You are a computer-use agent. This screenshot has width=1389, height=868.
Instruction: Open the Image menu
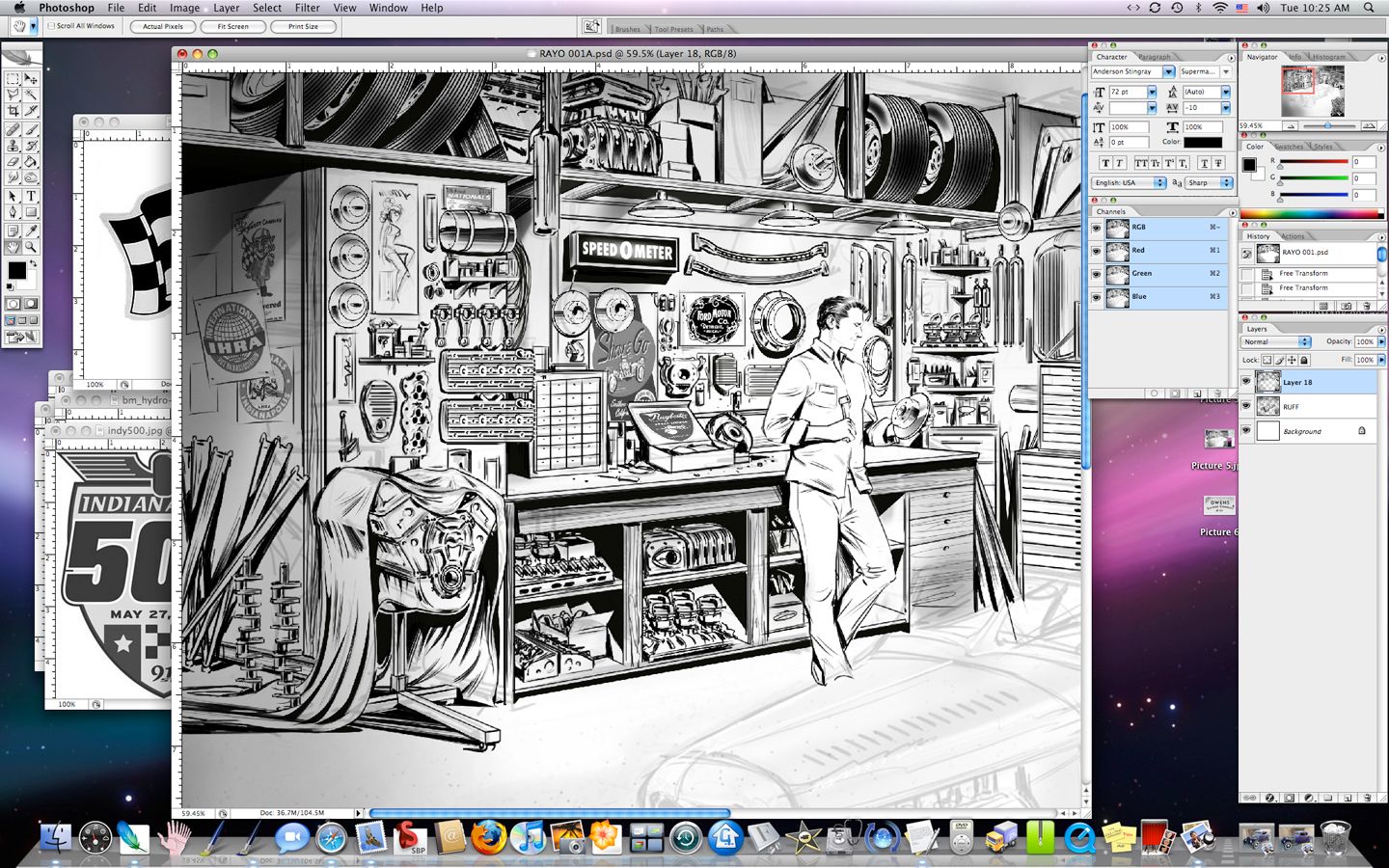tap(184, 8)
